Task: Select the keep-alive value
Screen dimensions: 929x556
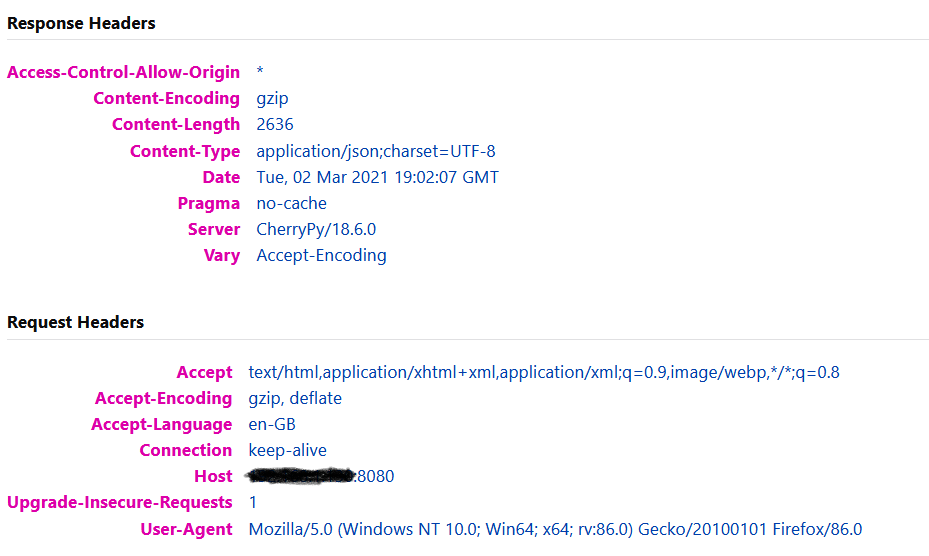Action: coord(287,450)
